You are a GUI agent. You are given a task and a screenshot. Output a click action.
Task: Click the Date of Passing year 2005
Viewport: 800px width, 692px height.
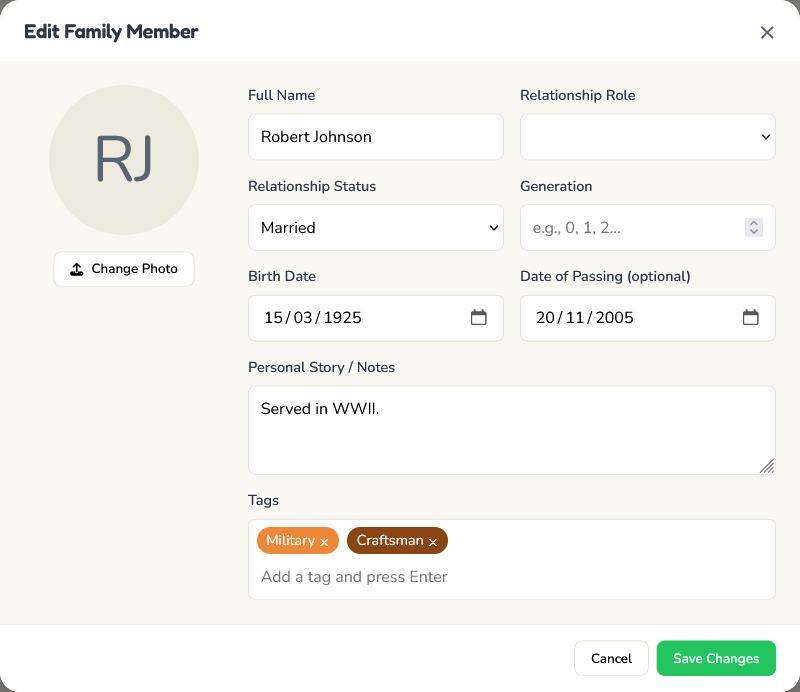click(614, 317)
